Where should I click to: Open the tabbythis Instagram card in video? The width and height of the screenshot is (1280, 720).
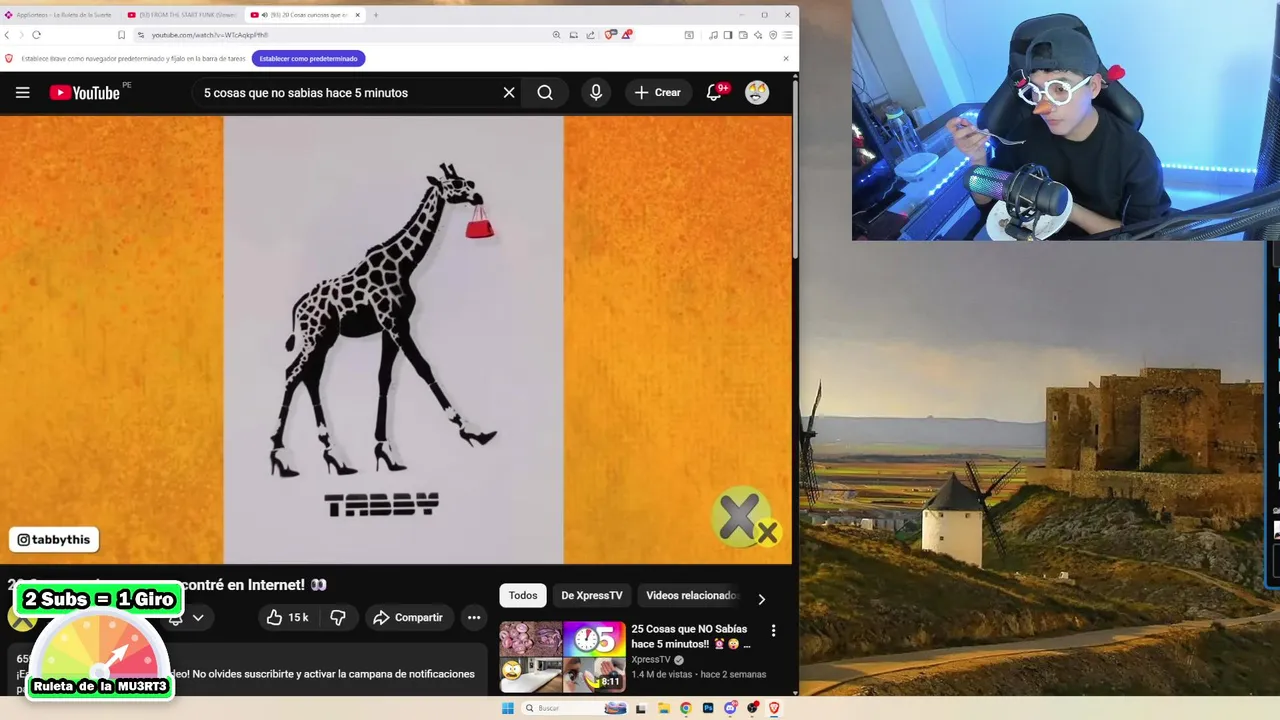(x=54, y=539)
